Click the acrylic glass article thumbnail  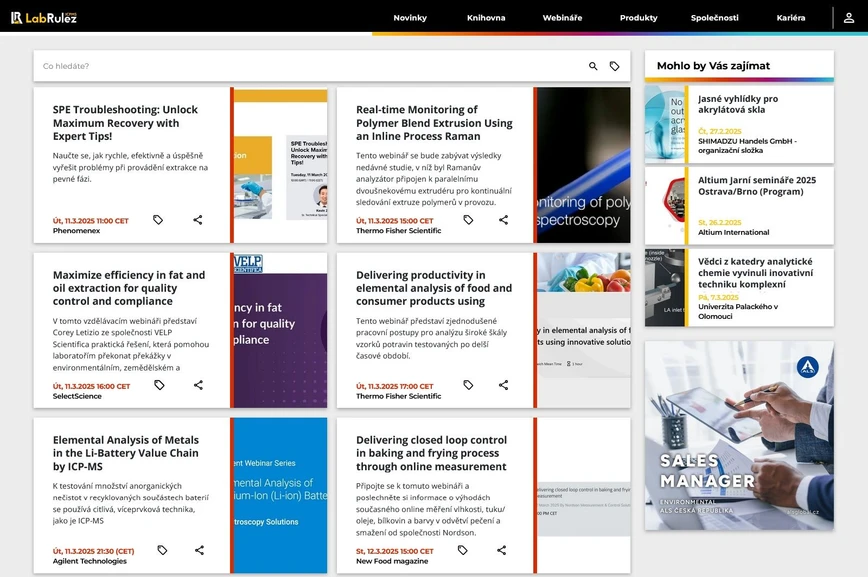point(665,123)
